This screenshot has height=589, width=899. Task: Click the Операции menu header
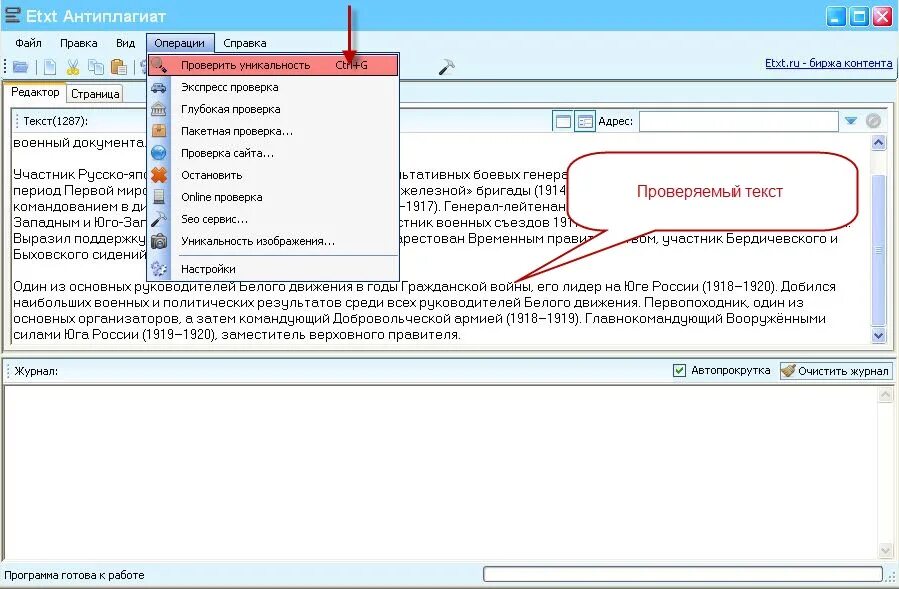click(x=179, y=43)
